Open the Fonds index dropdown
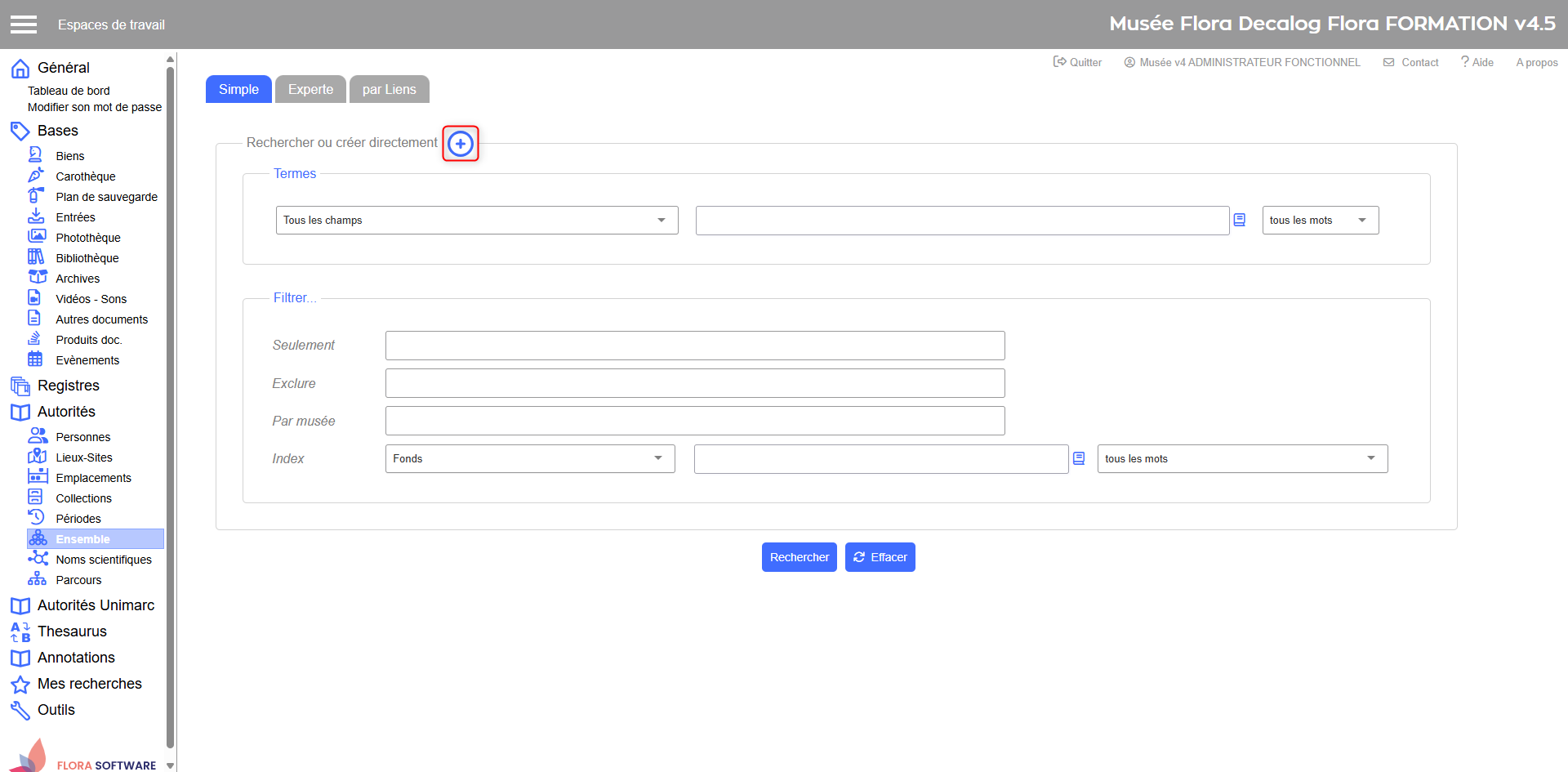1568x772 pixels. 529,458
